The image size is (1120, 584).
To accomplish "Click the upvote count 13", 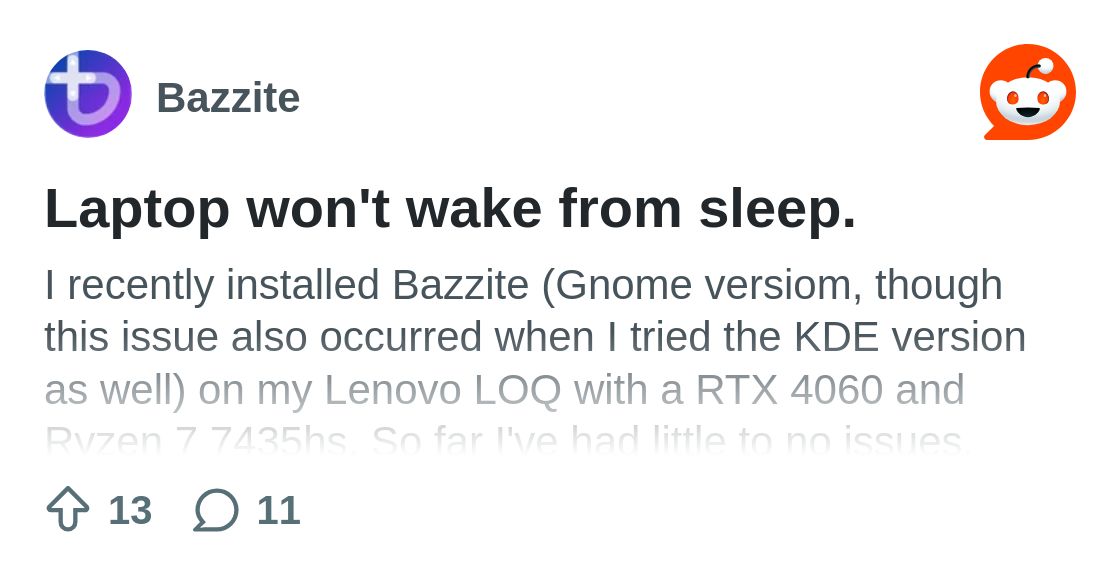I will [130, 511].
